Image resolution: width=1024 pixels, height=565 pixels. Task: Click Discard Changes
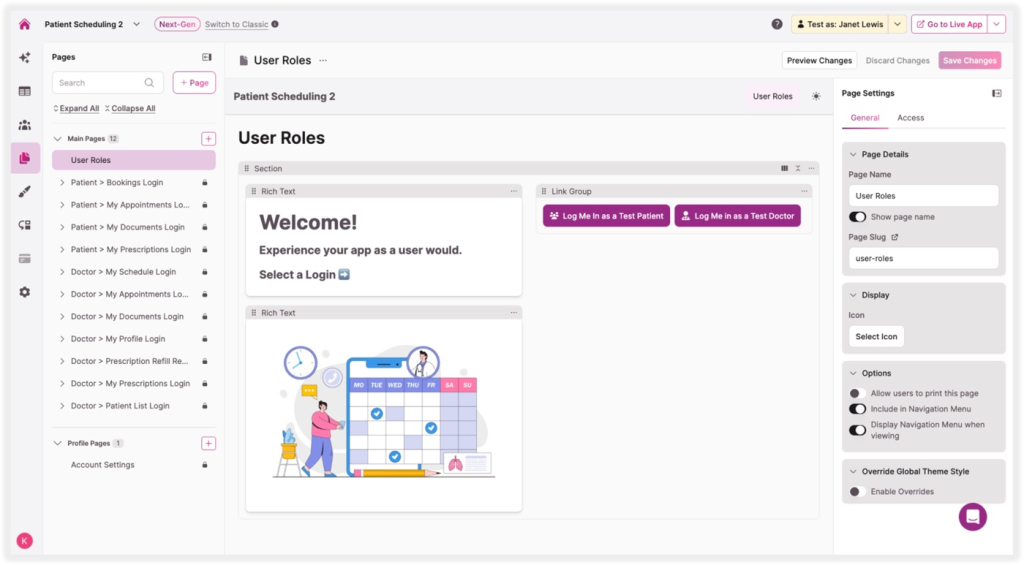click(897, 61)
